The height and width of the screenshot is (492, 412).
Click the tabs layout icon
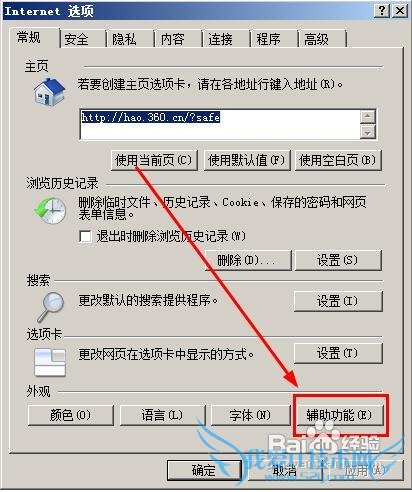(50, 362)
